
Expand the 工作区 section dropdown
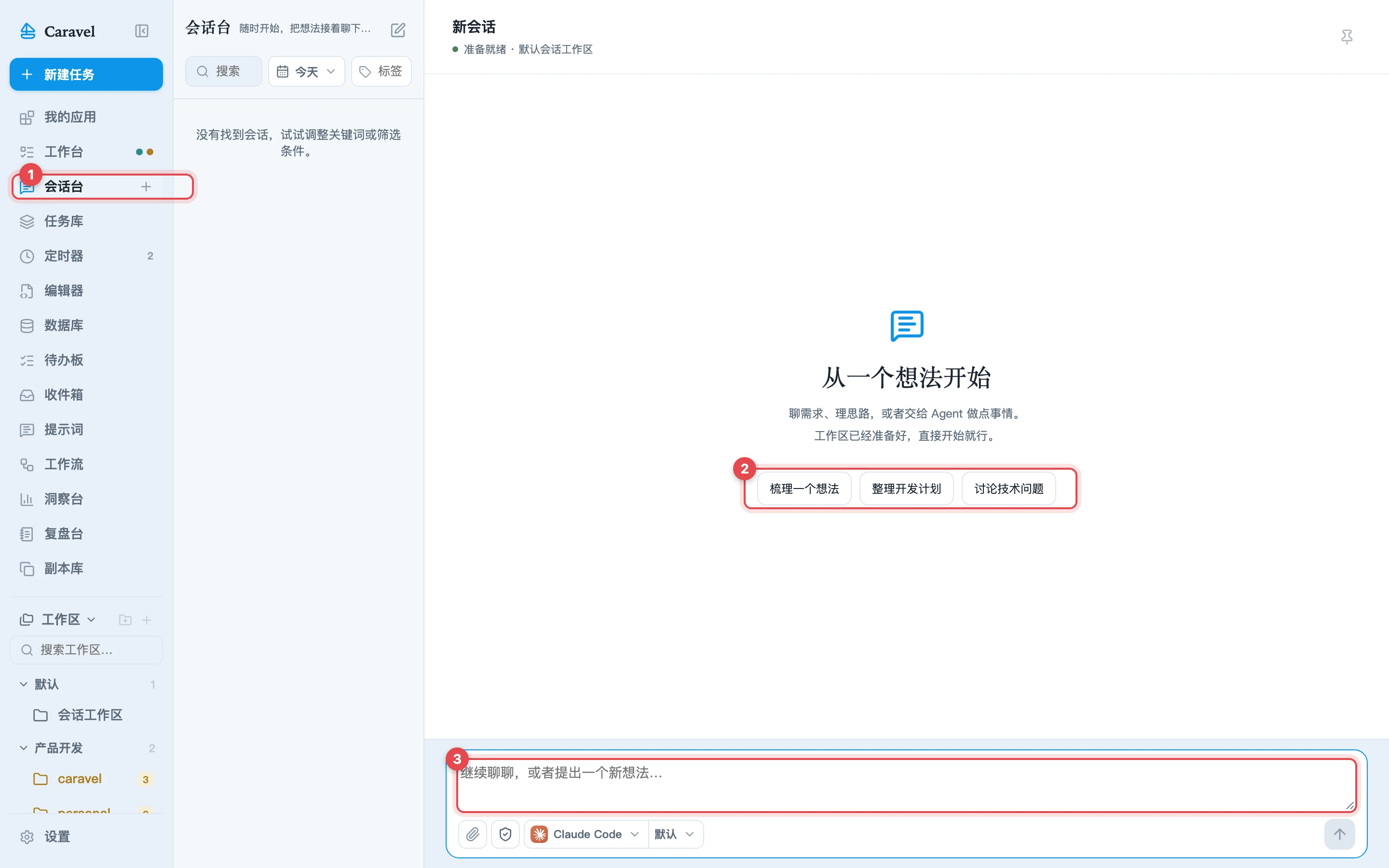tap(58, 620)
